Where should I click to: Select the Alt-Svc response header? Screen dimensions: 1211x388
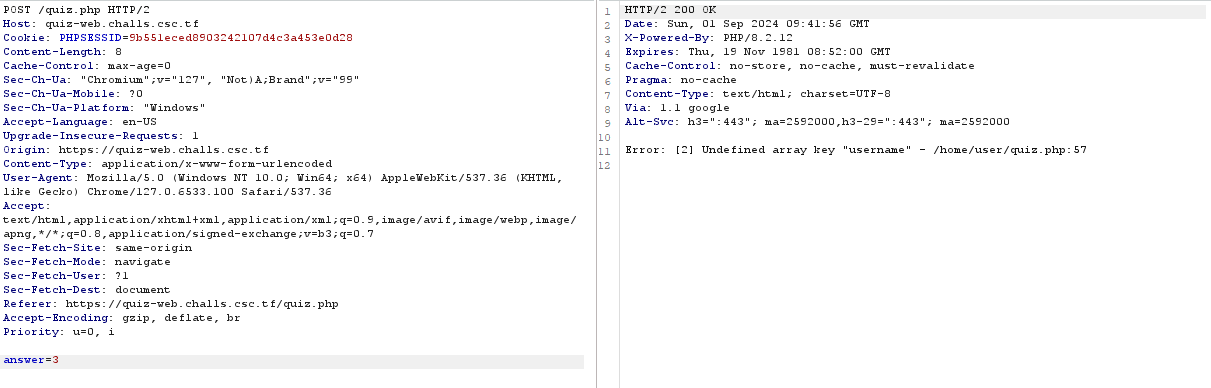coord(817,121)
